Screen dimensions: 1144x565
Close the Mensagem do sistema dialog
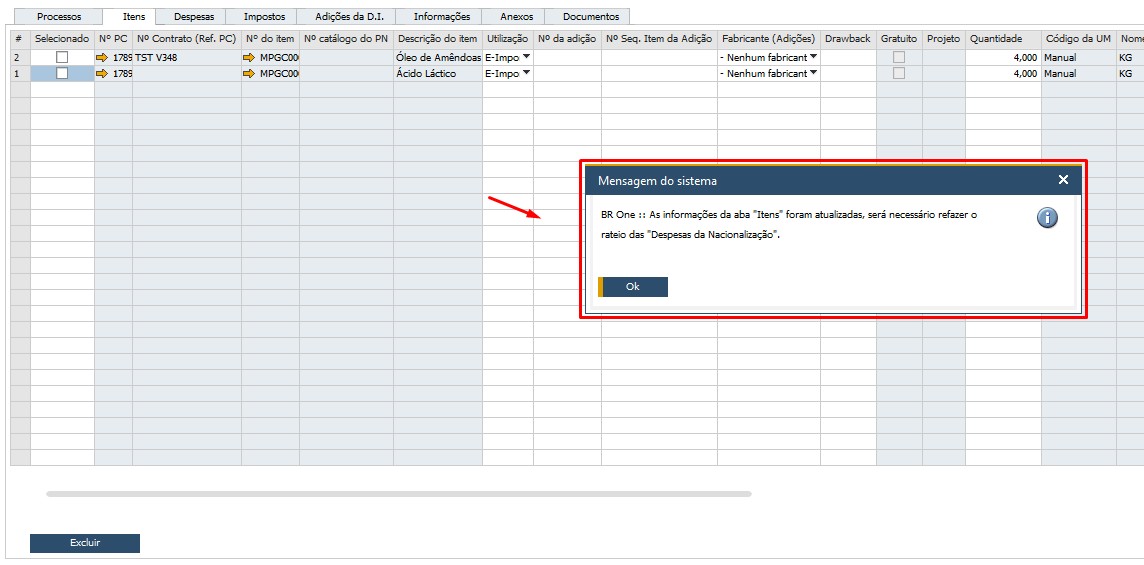pyautogui.click(x=1063, y=180)
